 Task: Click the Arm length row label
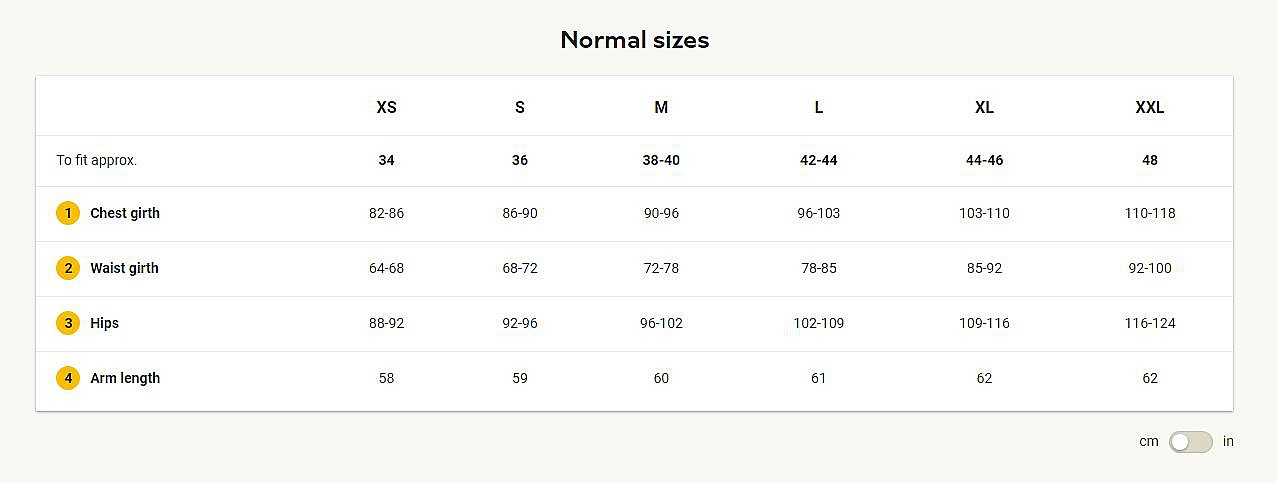pyautogui.click(x=125, y=378)
